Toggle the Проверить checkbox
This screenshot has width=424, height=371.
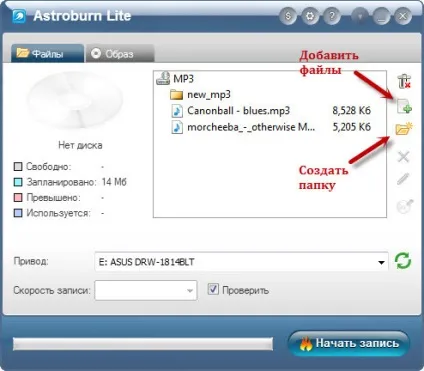[213, 289]
